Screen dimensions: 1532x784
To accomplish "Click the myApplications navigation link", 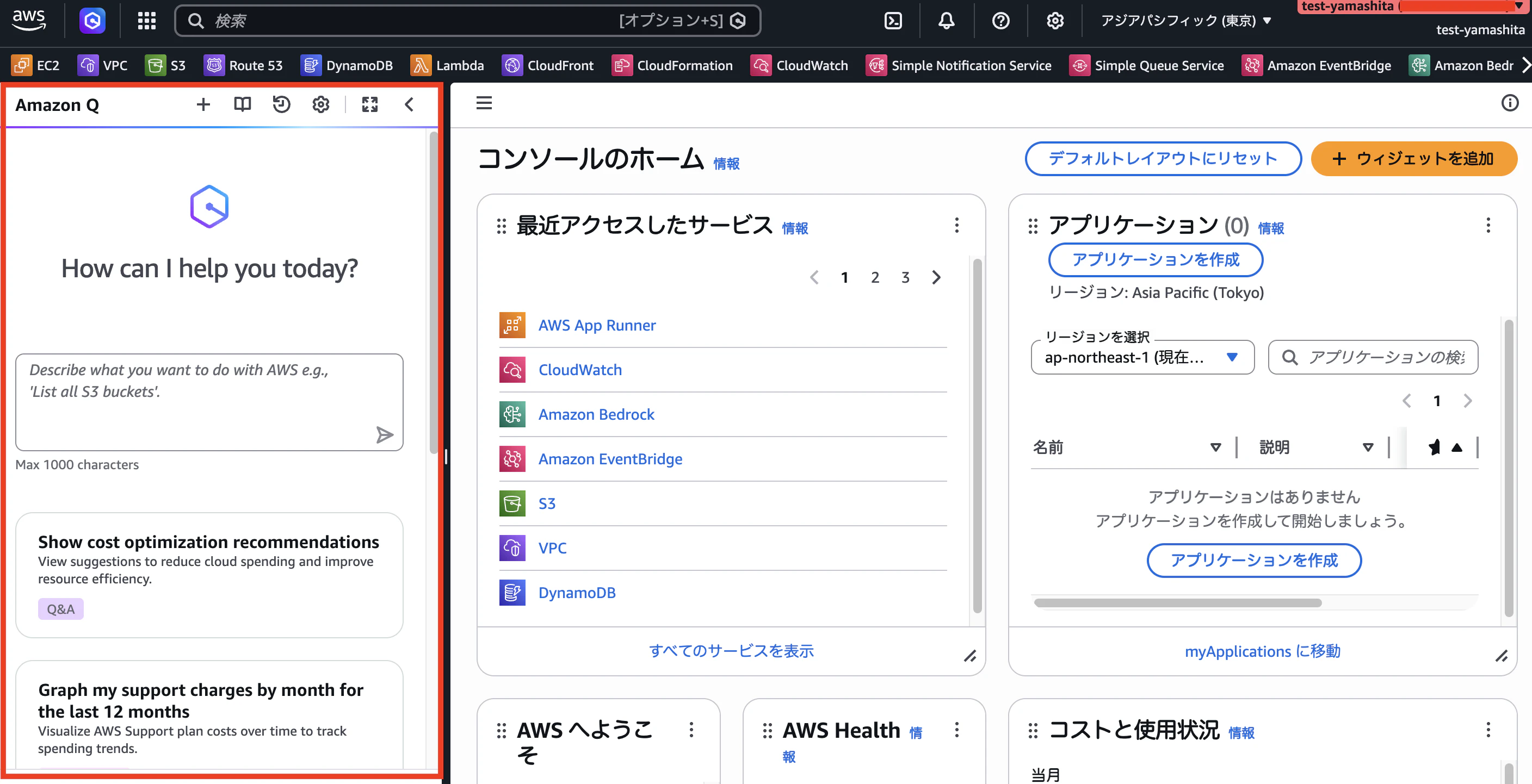I will pyautogui.click(x=1262, y=651).
